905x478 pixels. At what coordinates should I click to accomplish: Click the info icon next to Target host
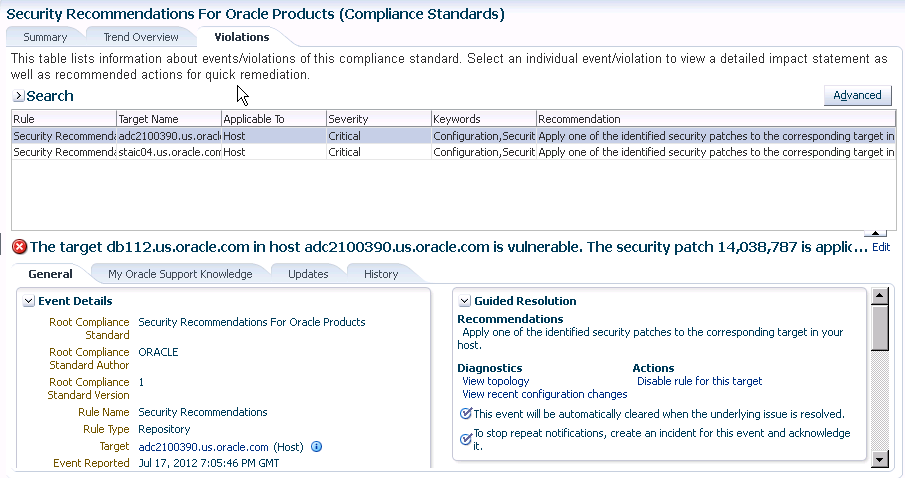(x=316, y=446)
